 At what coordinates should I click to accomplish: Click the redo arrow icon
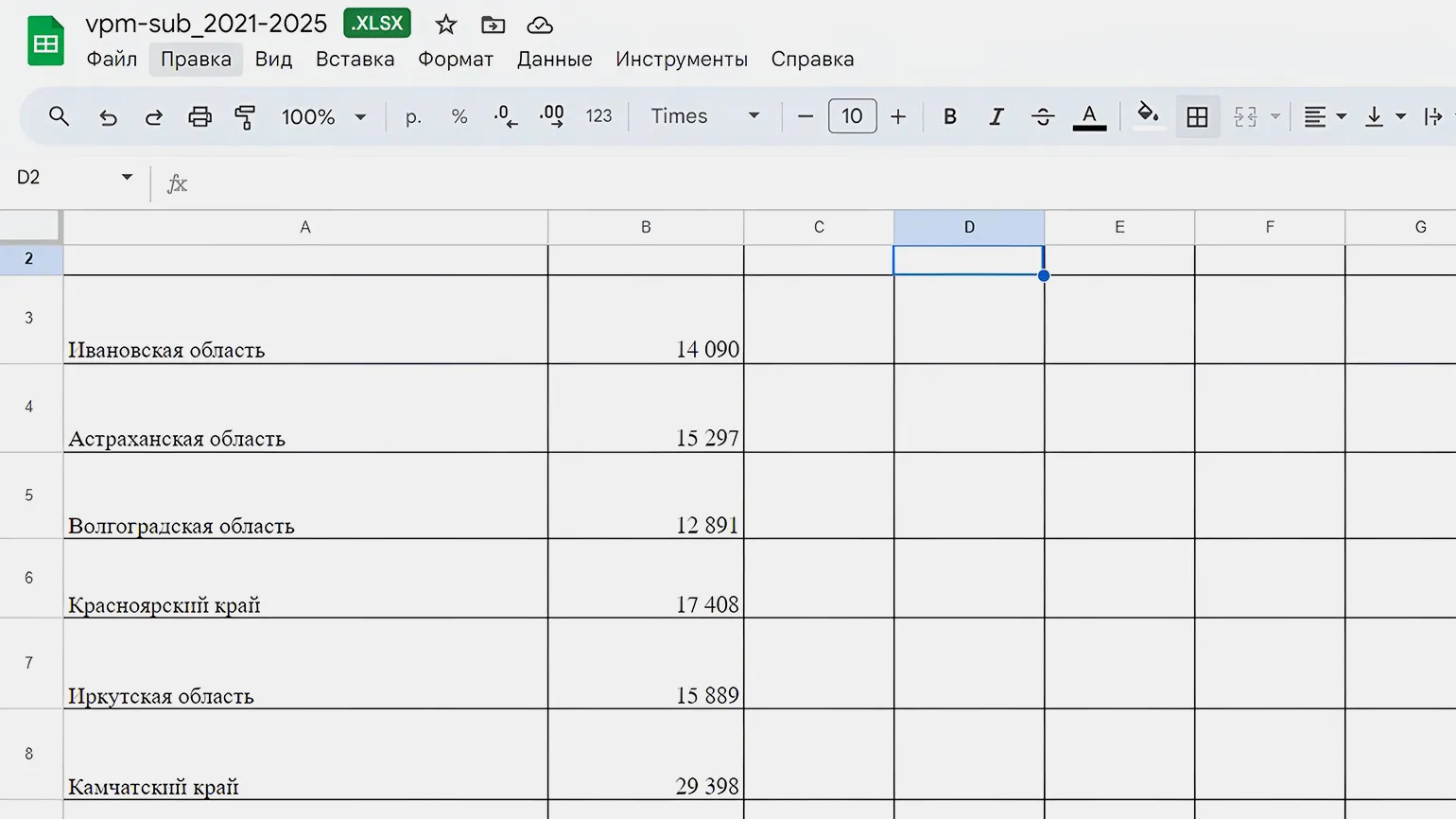click(x=153, y=116)
